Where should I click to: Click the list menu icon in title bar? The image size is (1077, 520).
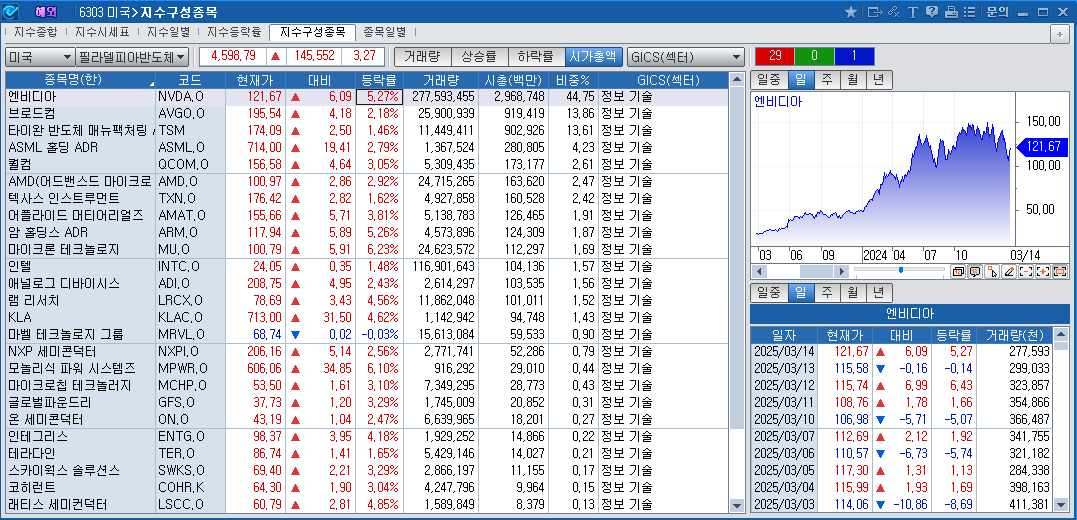tap(969, 12)
